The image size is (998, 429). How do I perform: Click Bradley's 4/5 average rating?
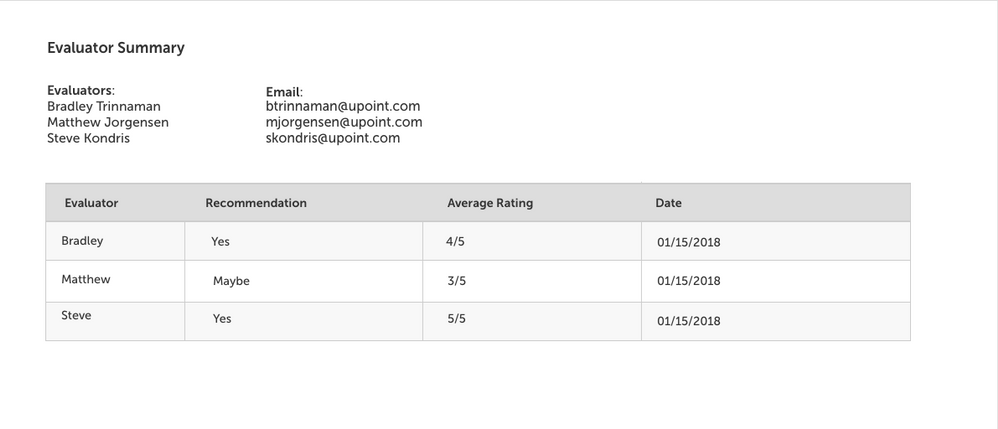[456, 242]
